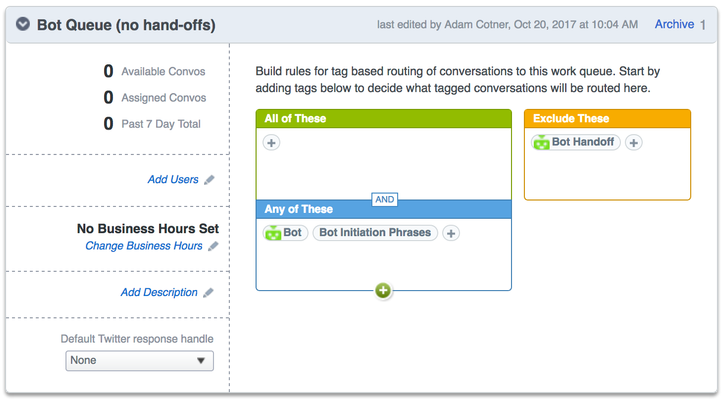Add a tag to Any of These
Image resolution: width=725 pixels, height=400 pixels.
451,233
